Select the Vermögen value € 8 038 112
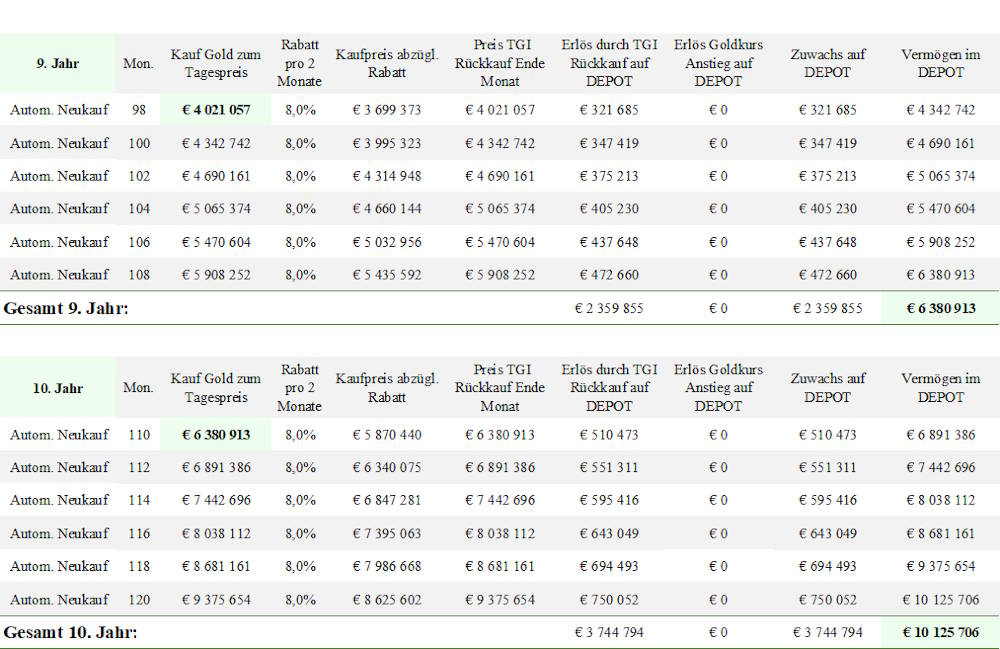The width and height of the screenshot is (1000, 649). [x=941, y=500]
